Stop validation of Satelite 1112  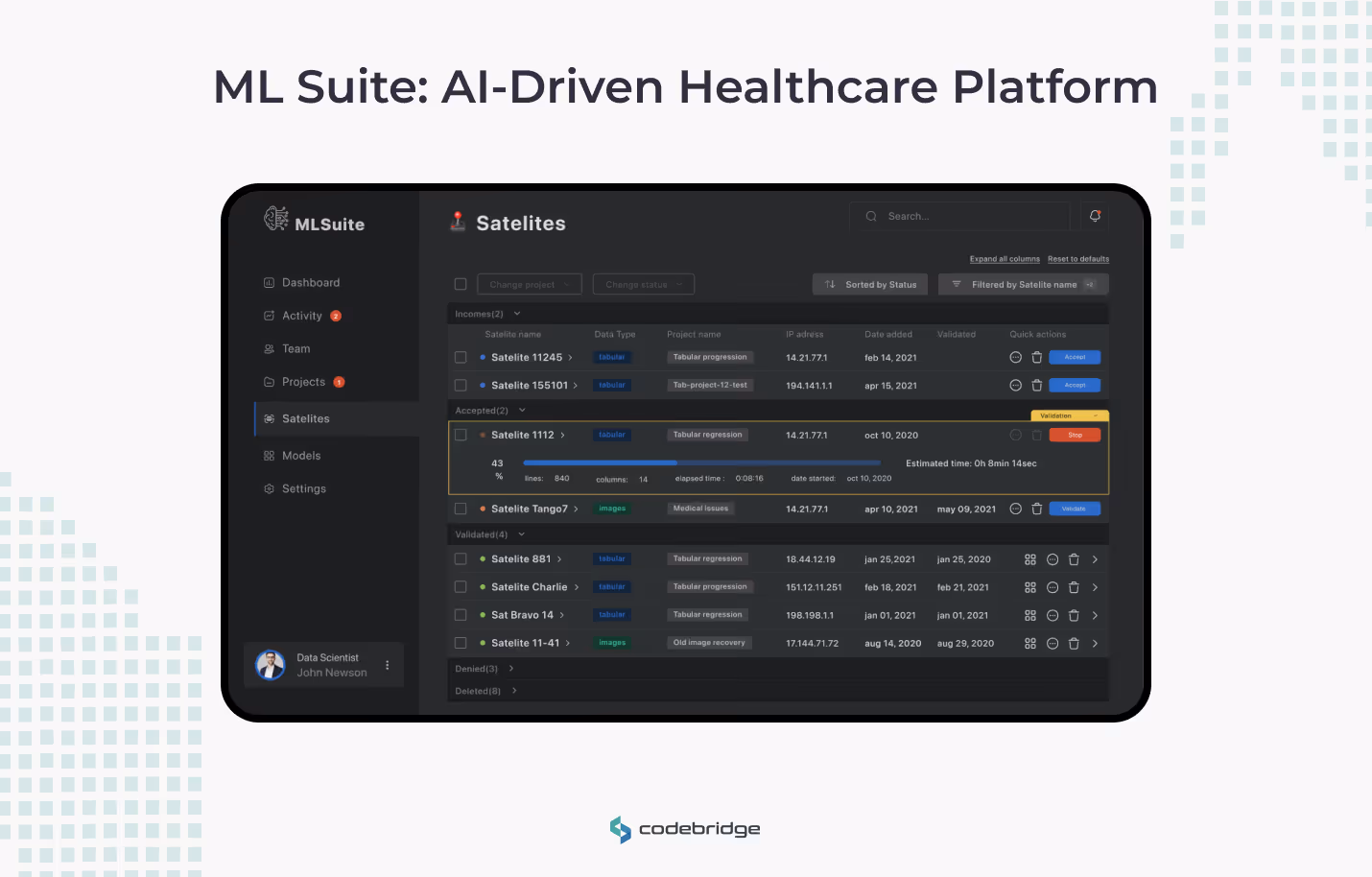pos(1075,435)
